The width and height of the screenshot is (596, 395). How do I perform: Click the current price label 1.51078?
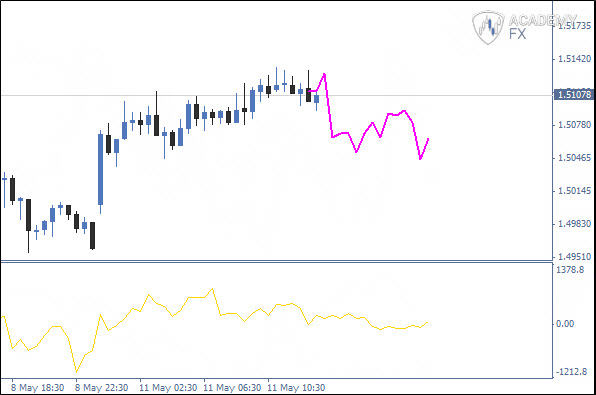574,94
